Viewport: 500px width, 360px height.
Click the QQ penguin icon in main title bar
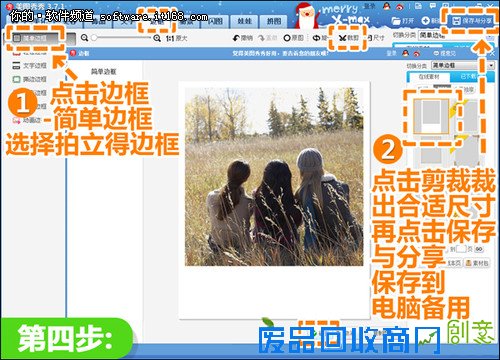[387, 6]
